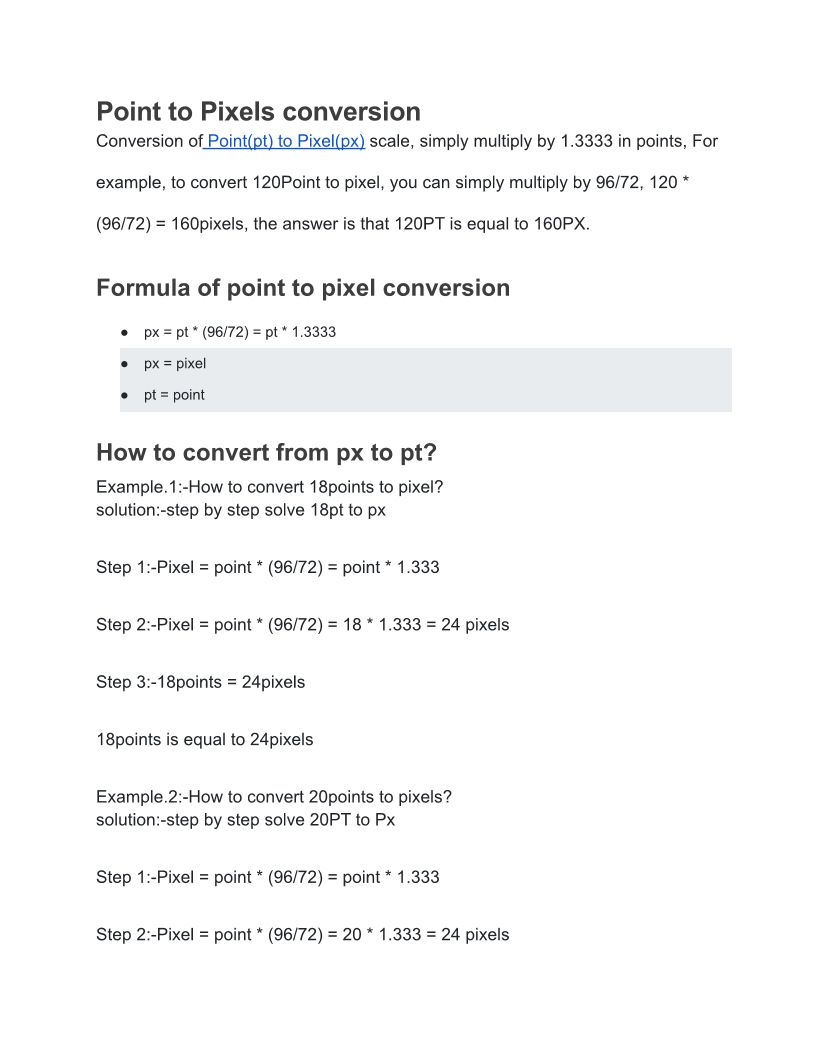Click the first 'Step 1:-Pixel' line under Example 1
The height and width of the screenshot is (1056, 816).
[267, 567]
